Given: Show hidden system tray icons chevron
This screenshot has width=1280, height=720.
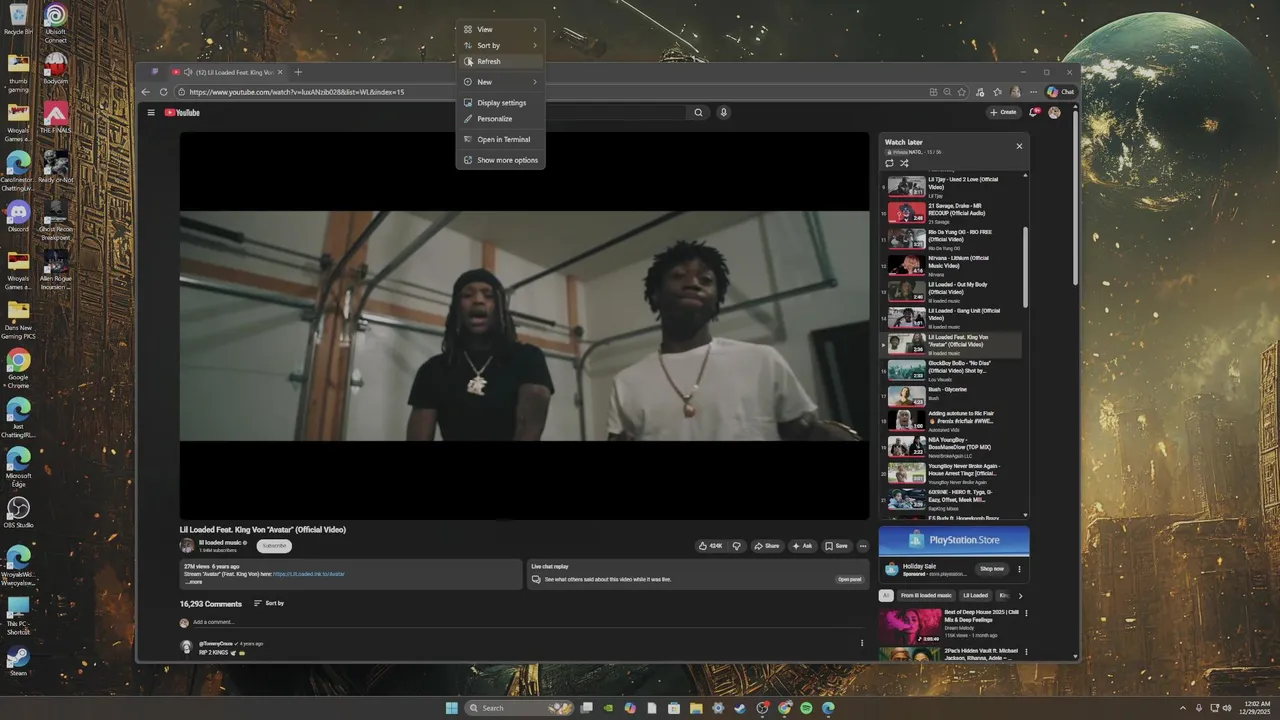Looking at the screenshot, I should (1184, 708).
